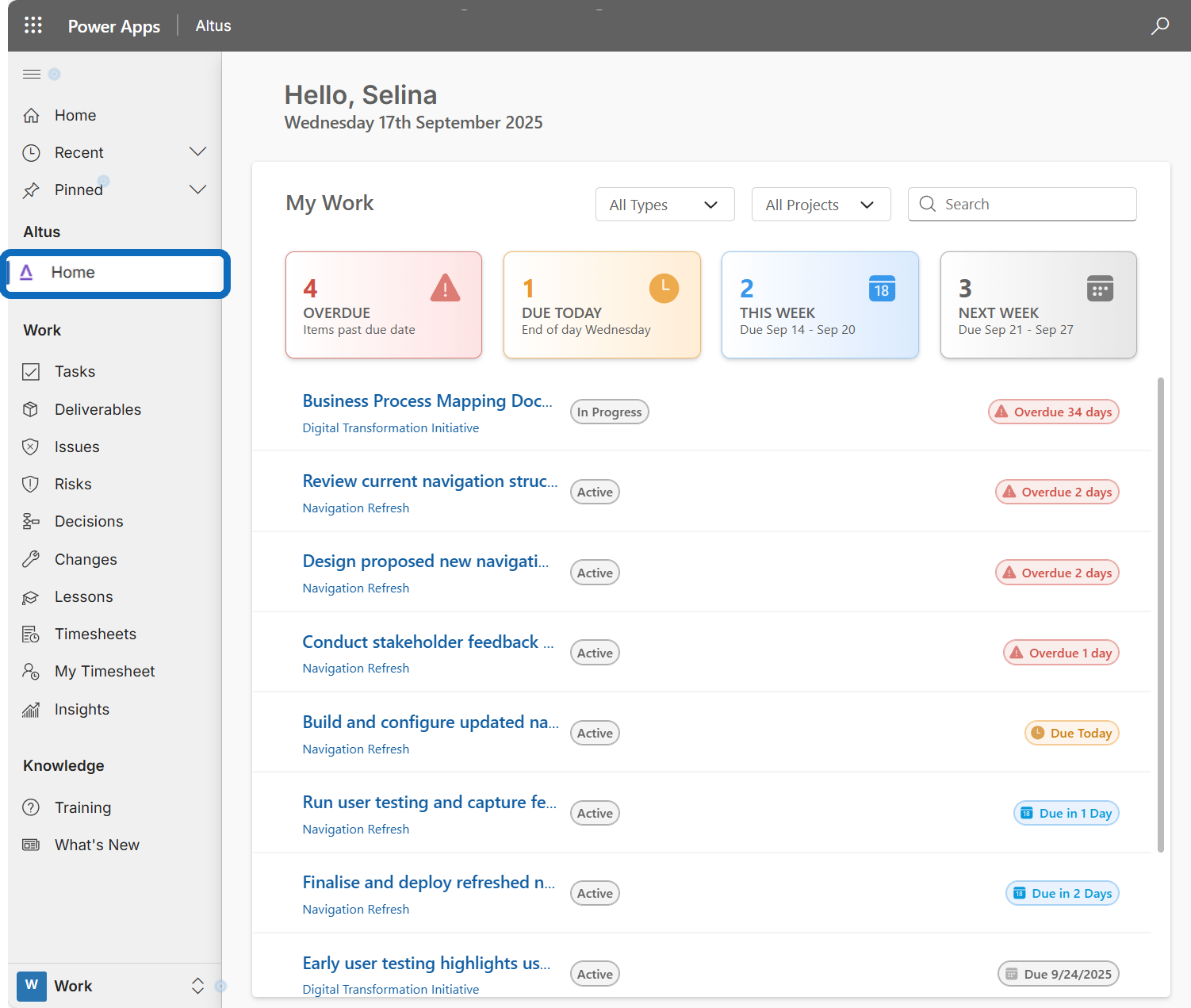Open the Power Apps app launcher grid
This screenshot has width=1191, height=1008.
33,25
